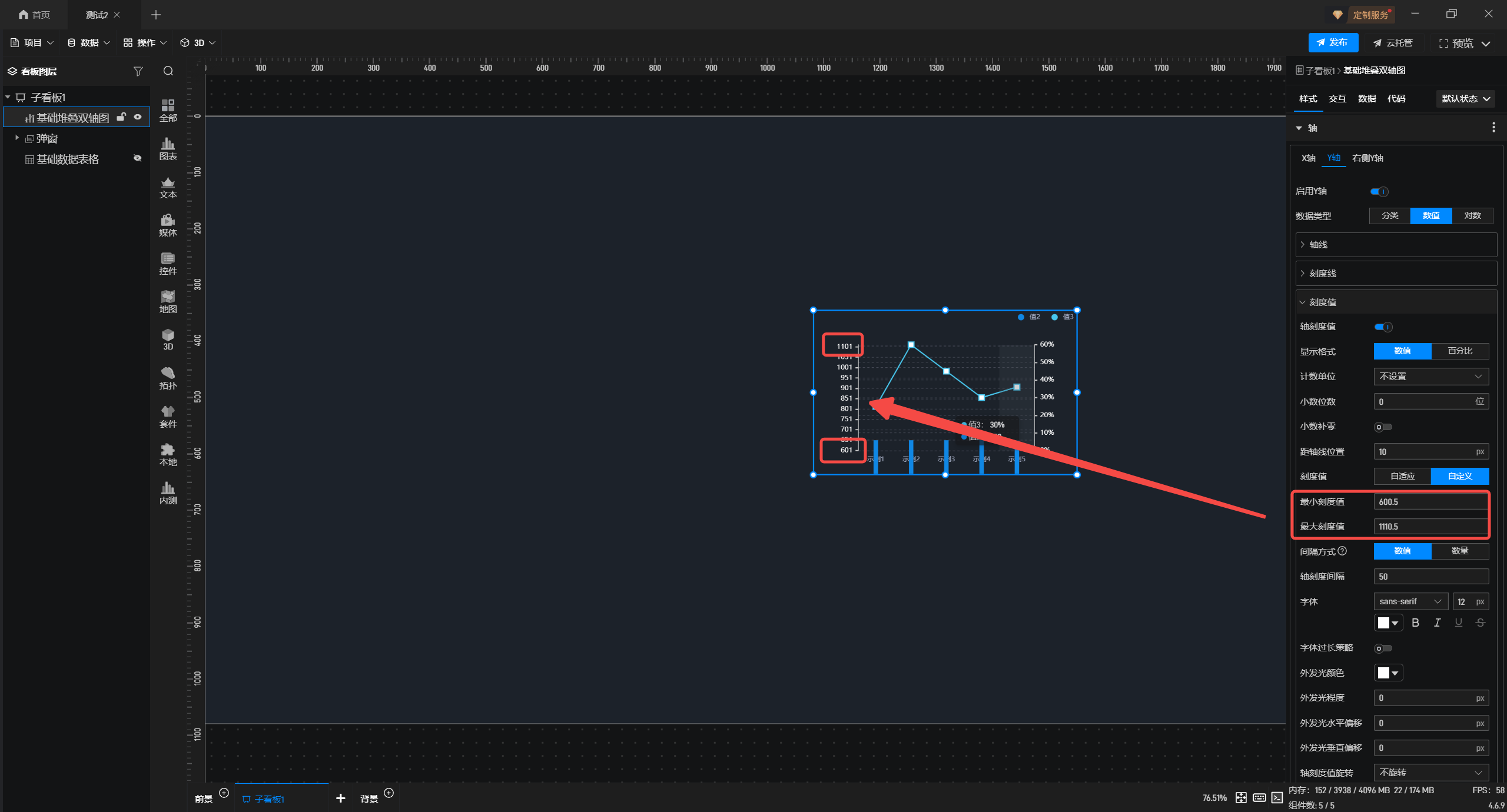The width and height of the screenshot is (1507, 812).
Task: Open the 外发光颜色 color swatch
Action: (1387, 673)
